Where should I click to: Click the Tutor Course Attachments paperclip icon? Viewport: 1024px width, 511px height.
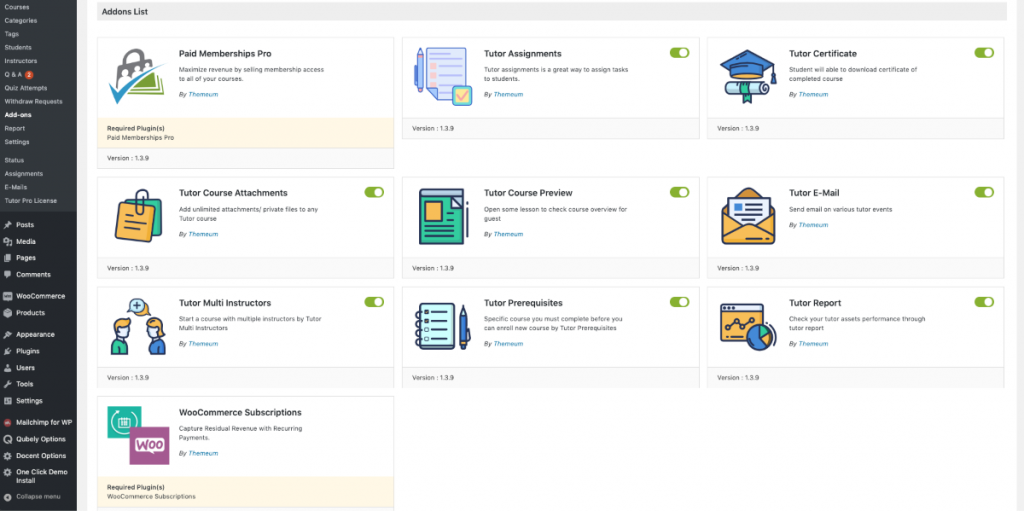click(138, 217)
